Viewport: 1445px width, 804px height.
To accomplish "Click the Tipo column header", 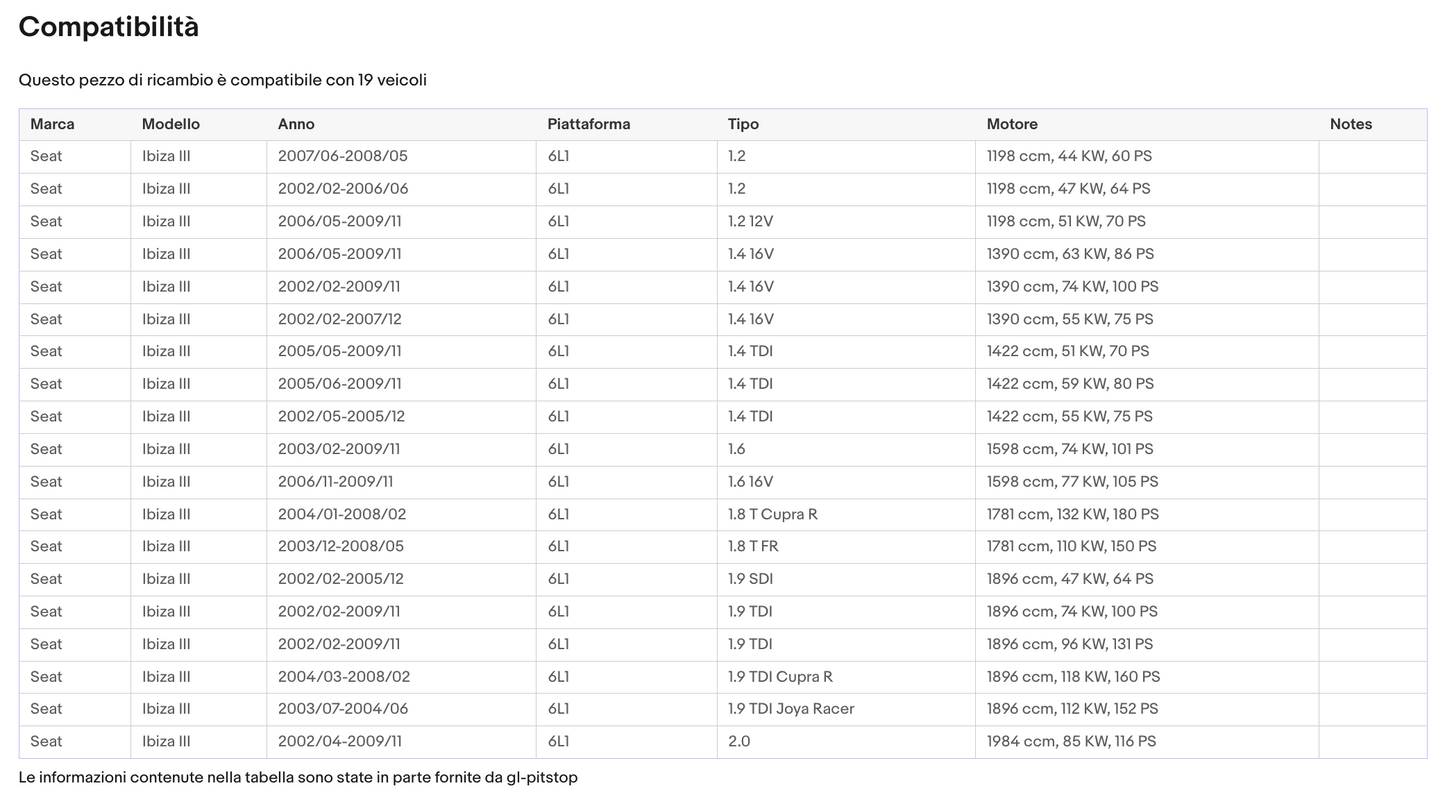I will pos(743,124).
